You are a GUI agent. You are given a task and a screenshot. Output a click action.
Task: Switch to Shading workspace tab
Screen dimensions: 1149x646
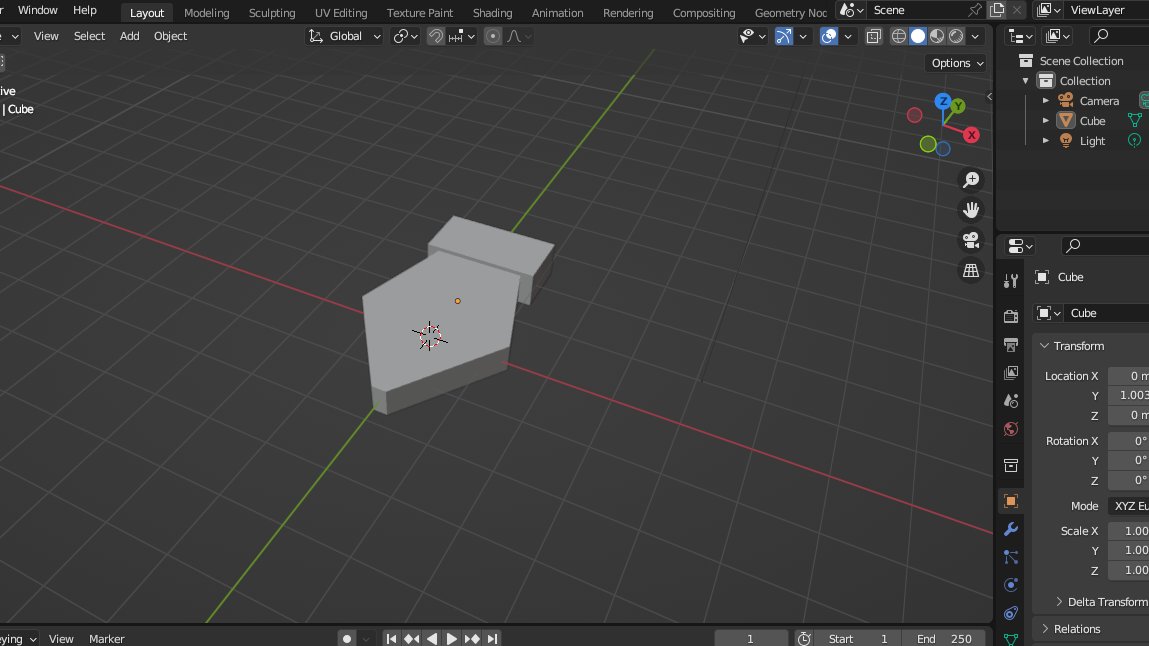[x=492, y=12]
